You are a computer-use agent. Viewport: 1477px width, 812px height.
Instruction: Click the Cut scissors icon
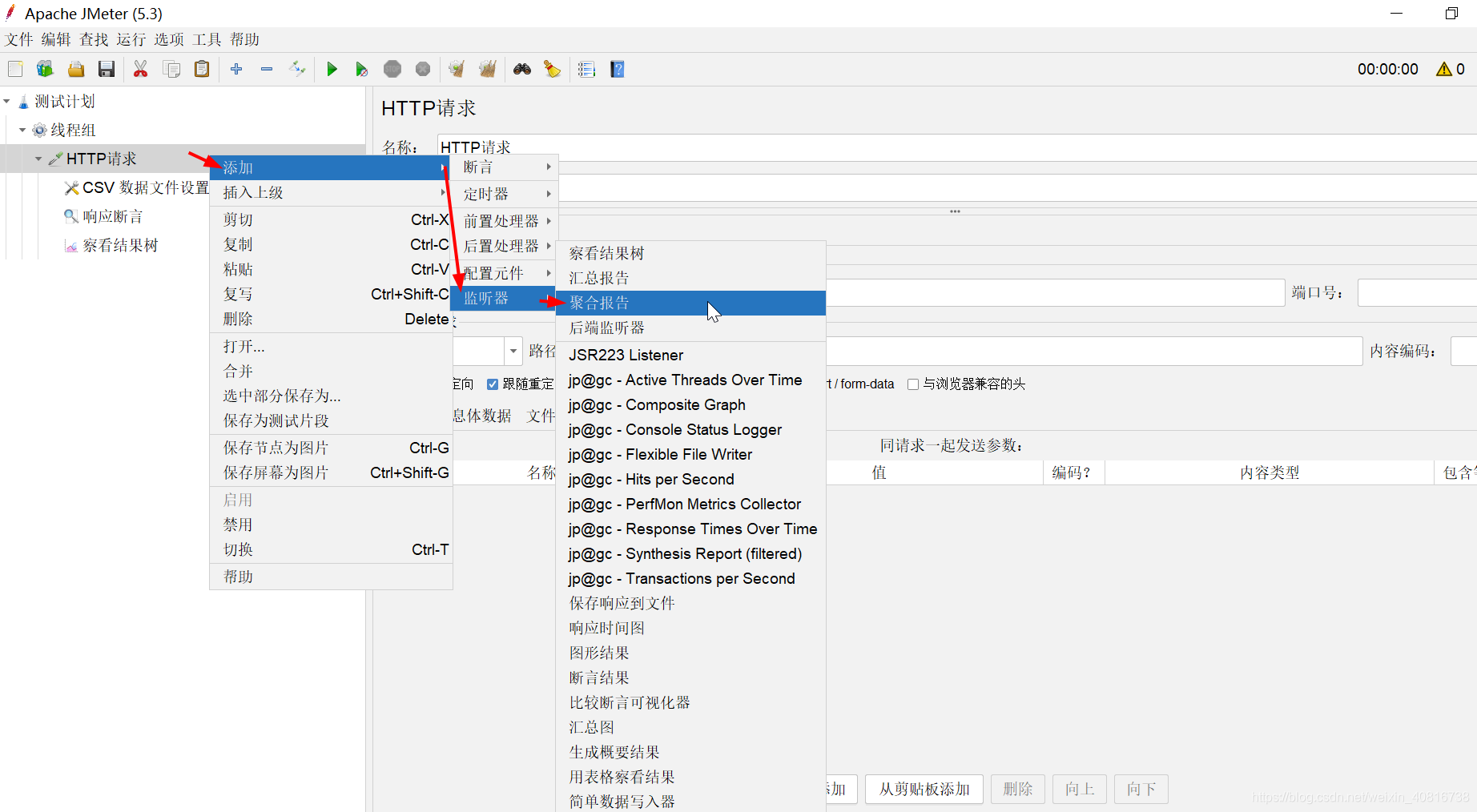coord(141,69)
